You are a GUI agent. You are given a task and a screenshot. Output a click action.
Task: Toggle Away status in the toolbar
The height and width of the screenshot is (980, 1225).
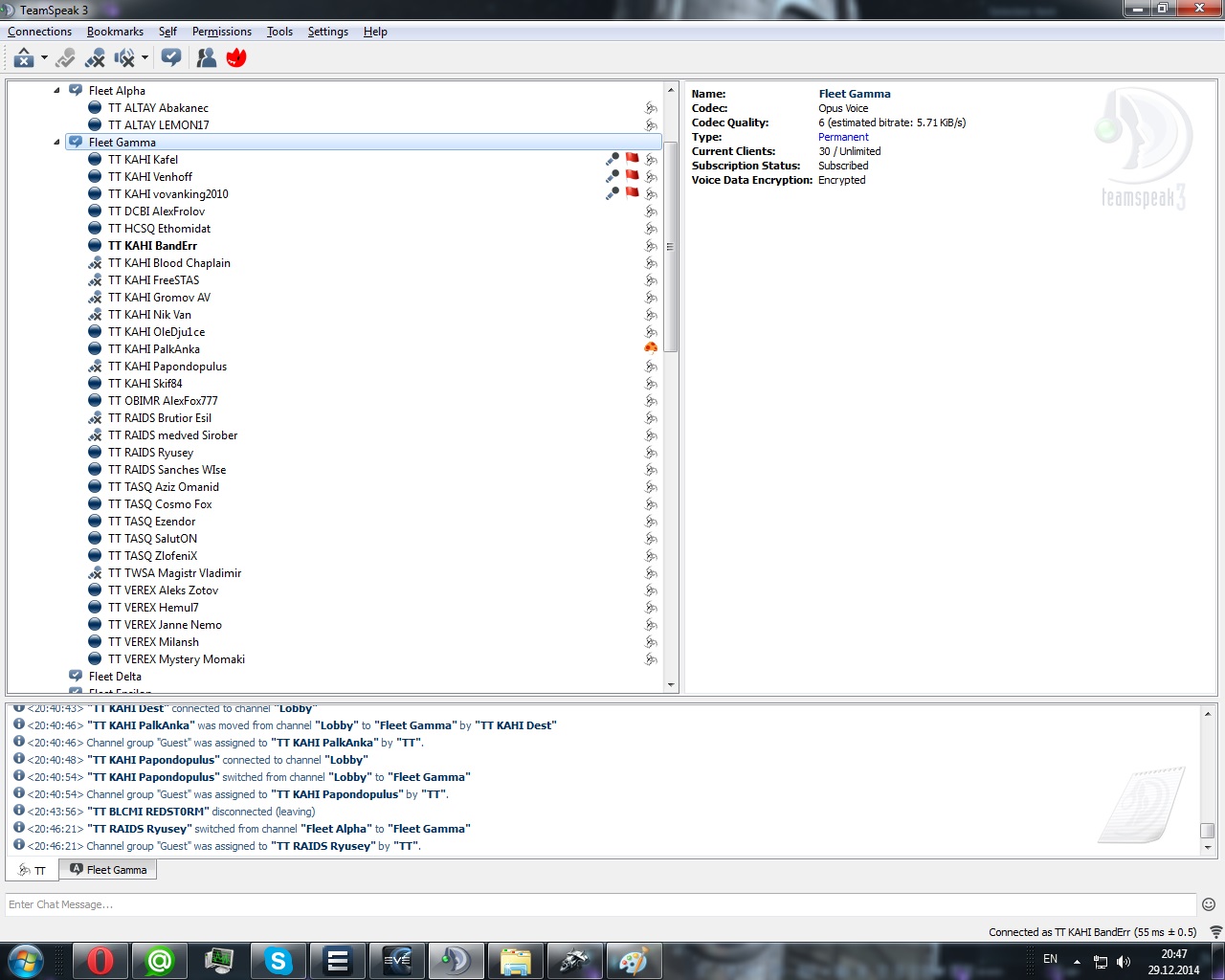[x=24, y=58]
